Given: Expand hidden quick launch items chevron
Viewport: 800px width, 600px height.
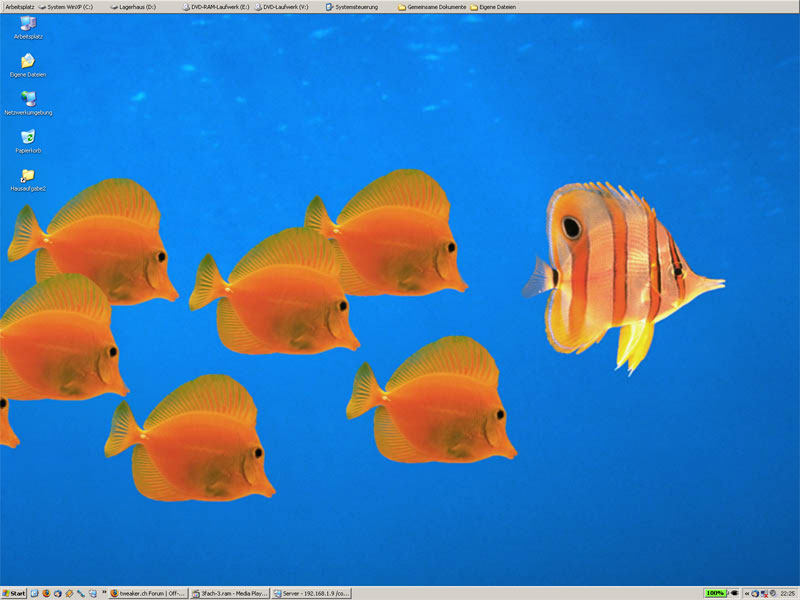Looking at the screenshot, I should 103,593.
